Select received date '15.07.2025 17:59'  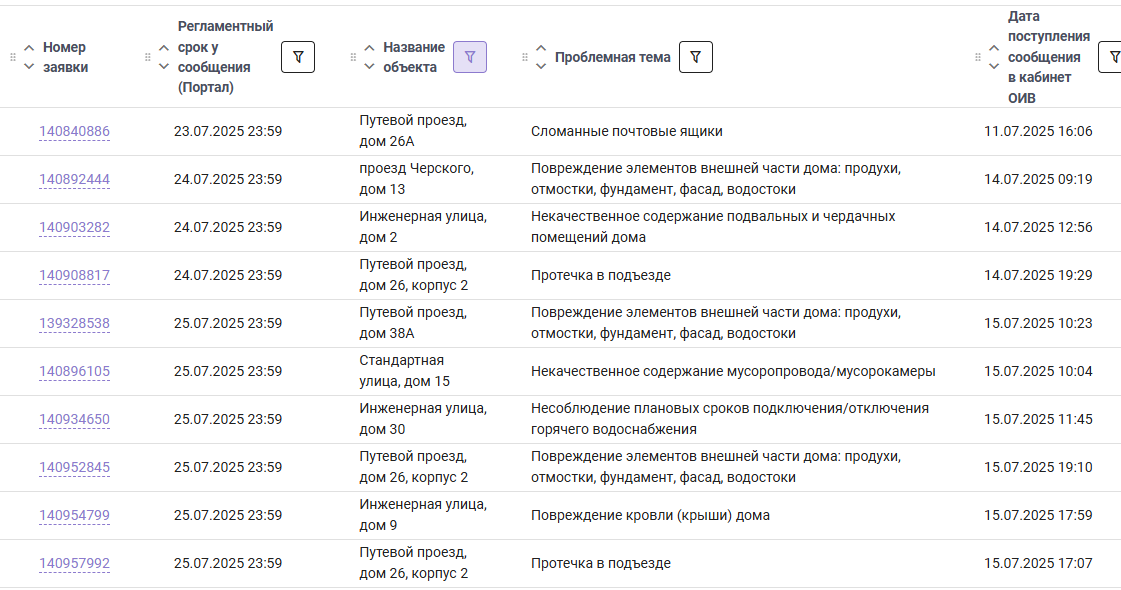click(1038, 515)
